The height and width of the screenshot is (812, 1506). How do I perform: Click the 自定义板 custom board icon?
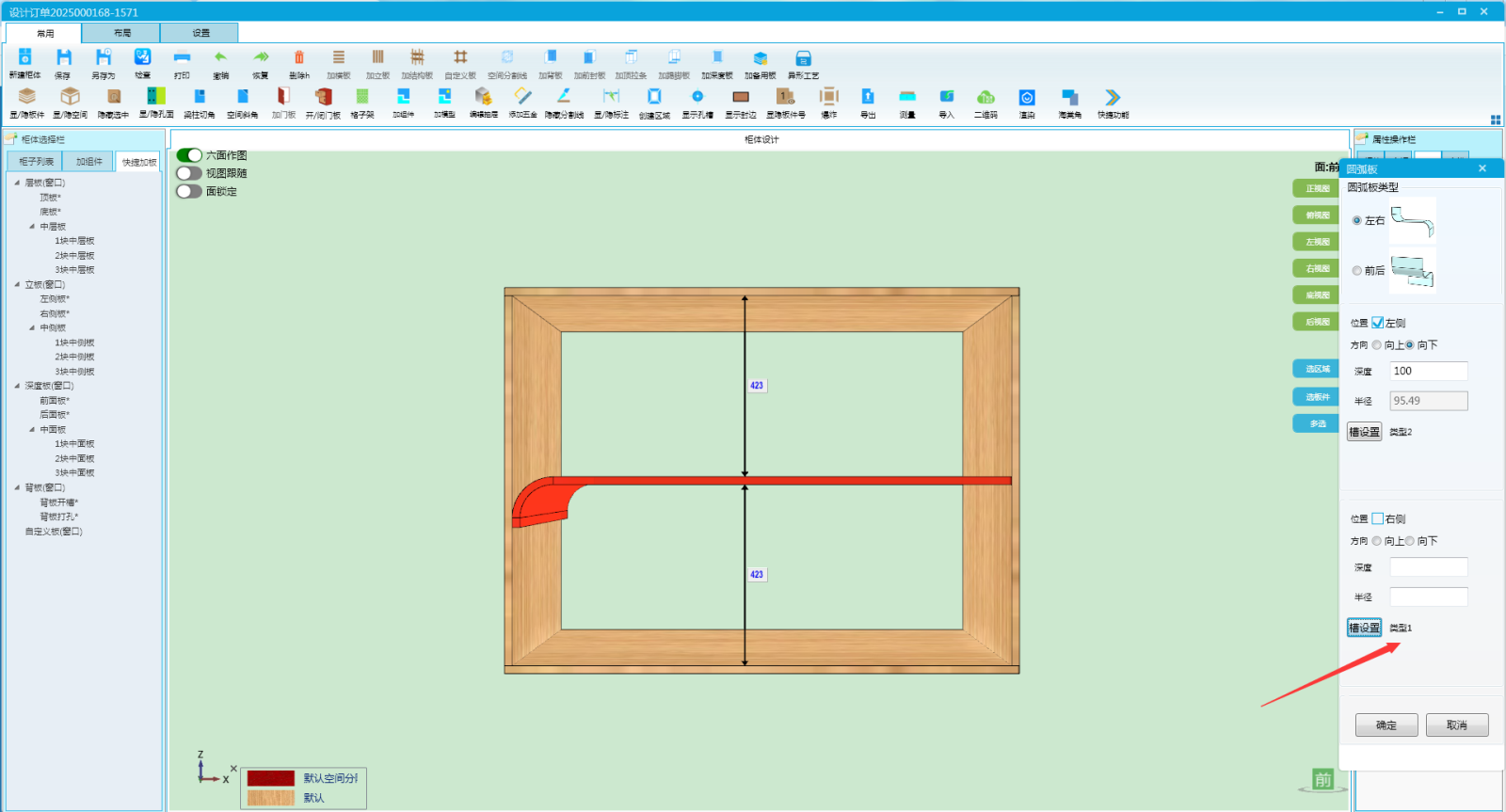460,57
